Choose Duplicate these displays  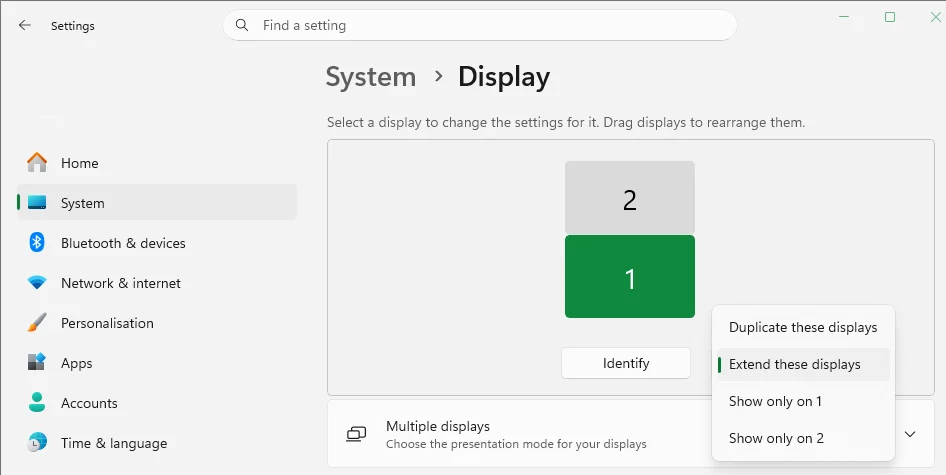(803, 328)
